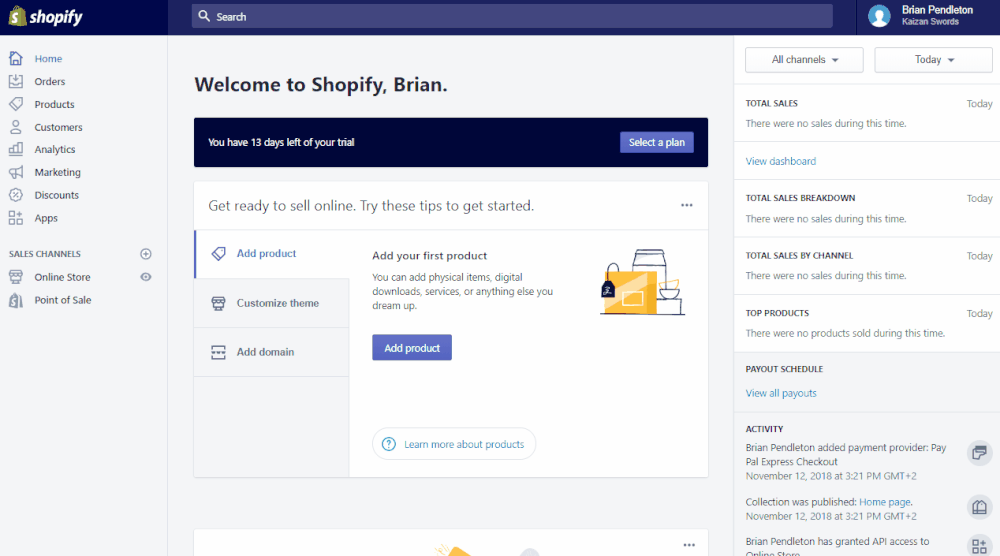Click the Customers person icon

[x=16, y=127]
